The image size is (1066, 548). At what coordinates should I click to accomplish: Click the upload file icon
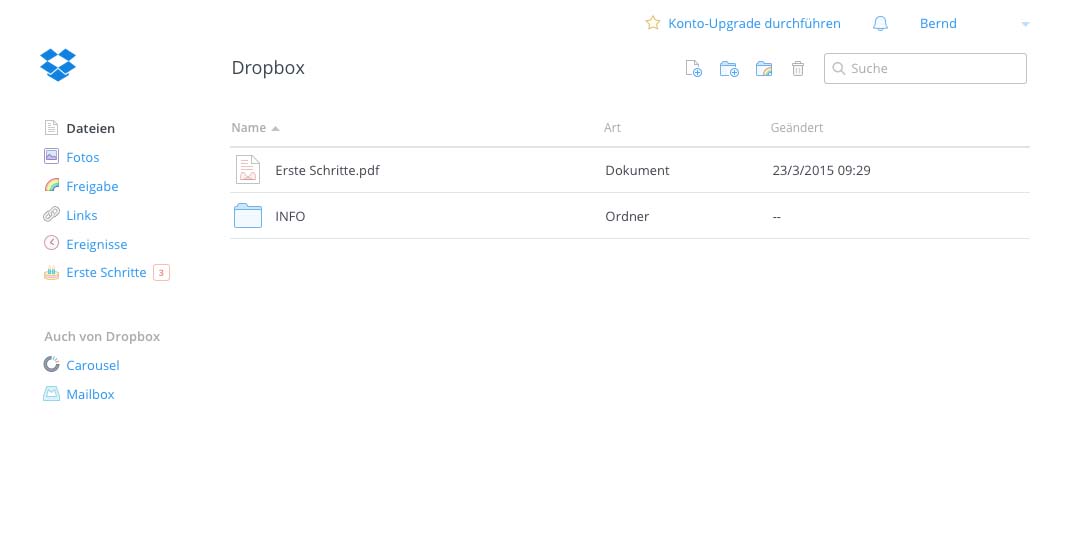pos(693,68)
